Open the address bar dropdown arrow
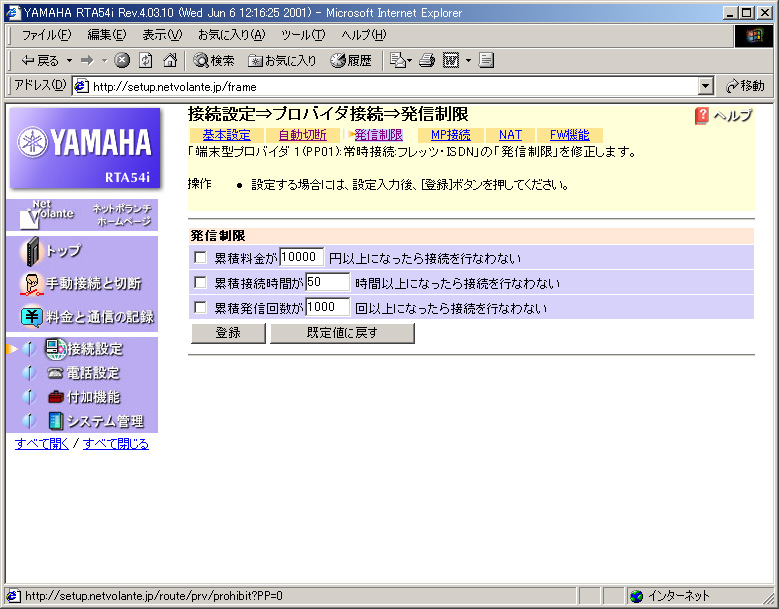 point(706,87)
